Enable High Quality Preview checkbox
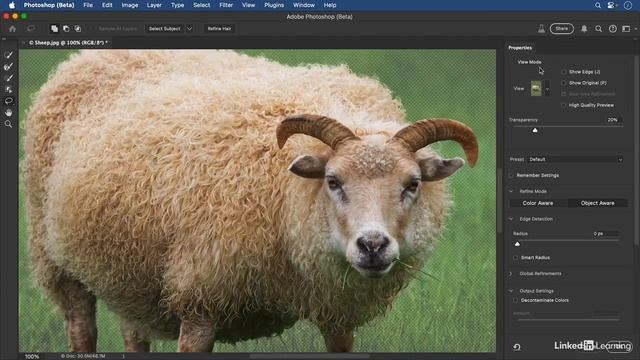Viewport: 640px width, 360px height. click(x=564, y=105)
